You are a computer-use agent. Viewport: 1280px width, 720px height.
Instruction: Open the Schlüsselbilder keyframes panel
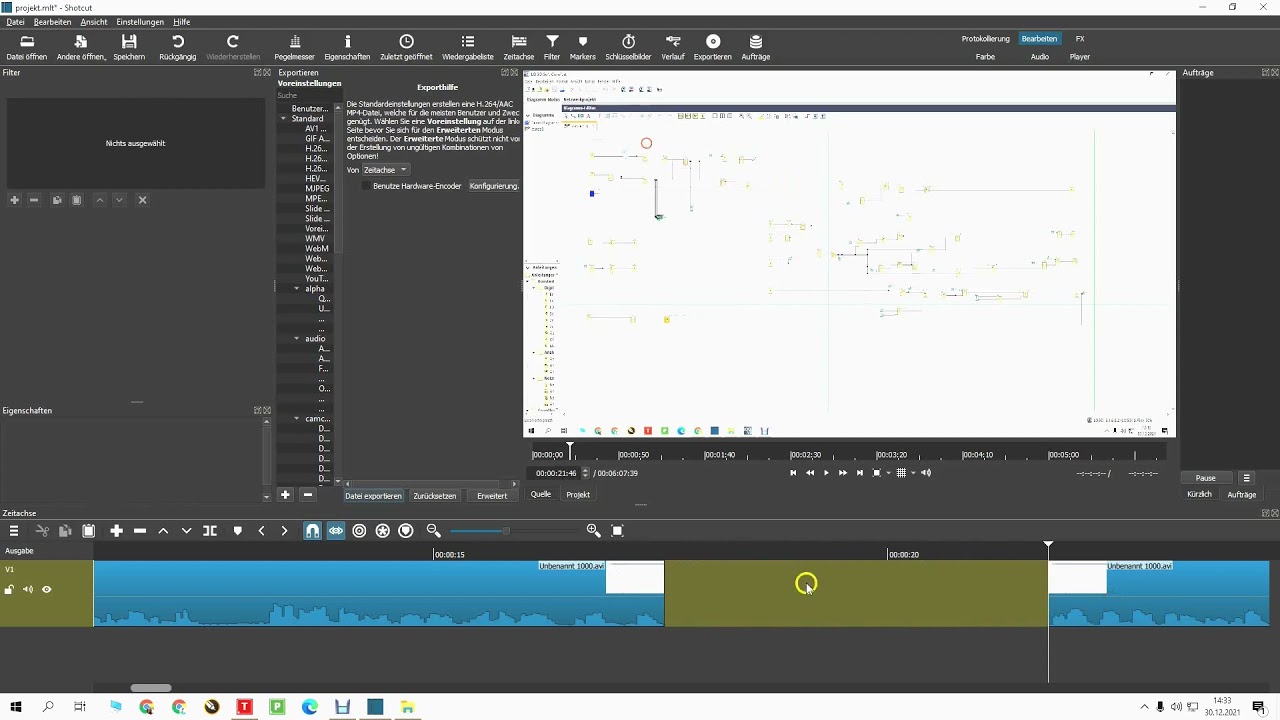629,47
